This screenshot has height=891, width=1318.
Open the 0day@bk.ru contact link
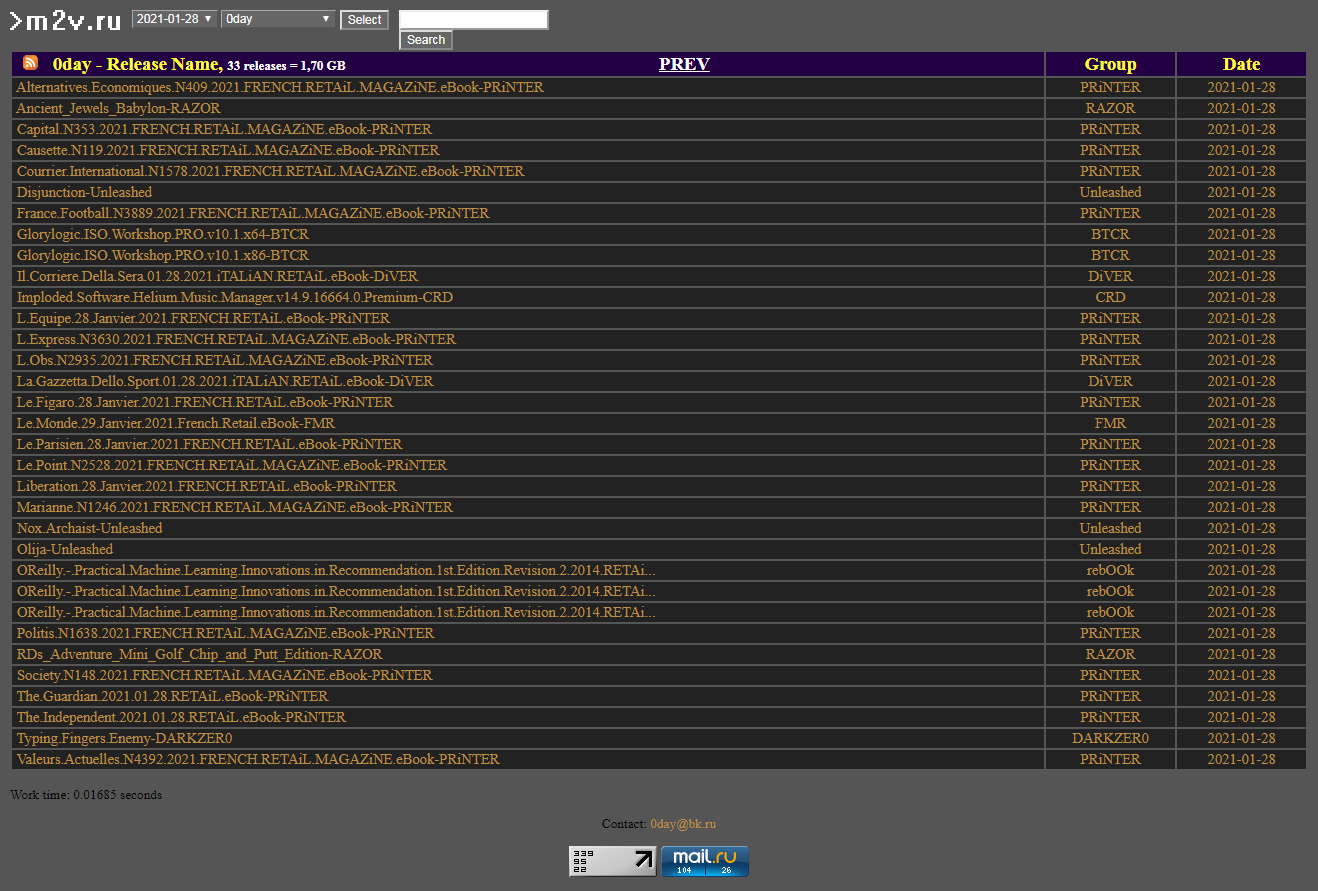(x=683, y=824)
